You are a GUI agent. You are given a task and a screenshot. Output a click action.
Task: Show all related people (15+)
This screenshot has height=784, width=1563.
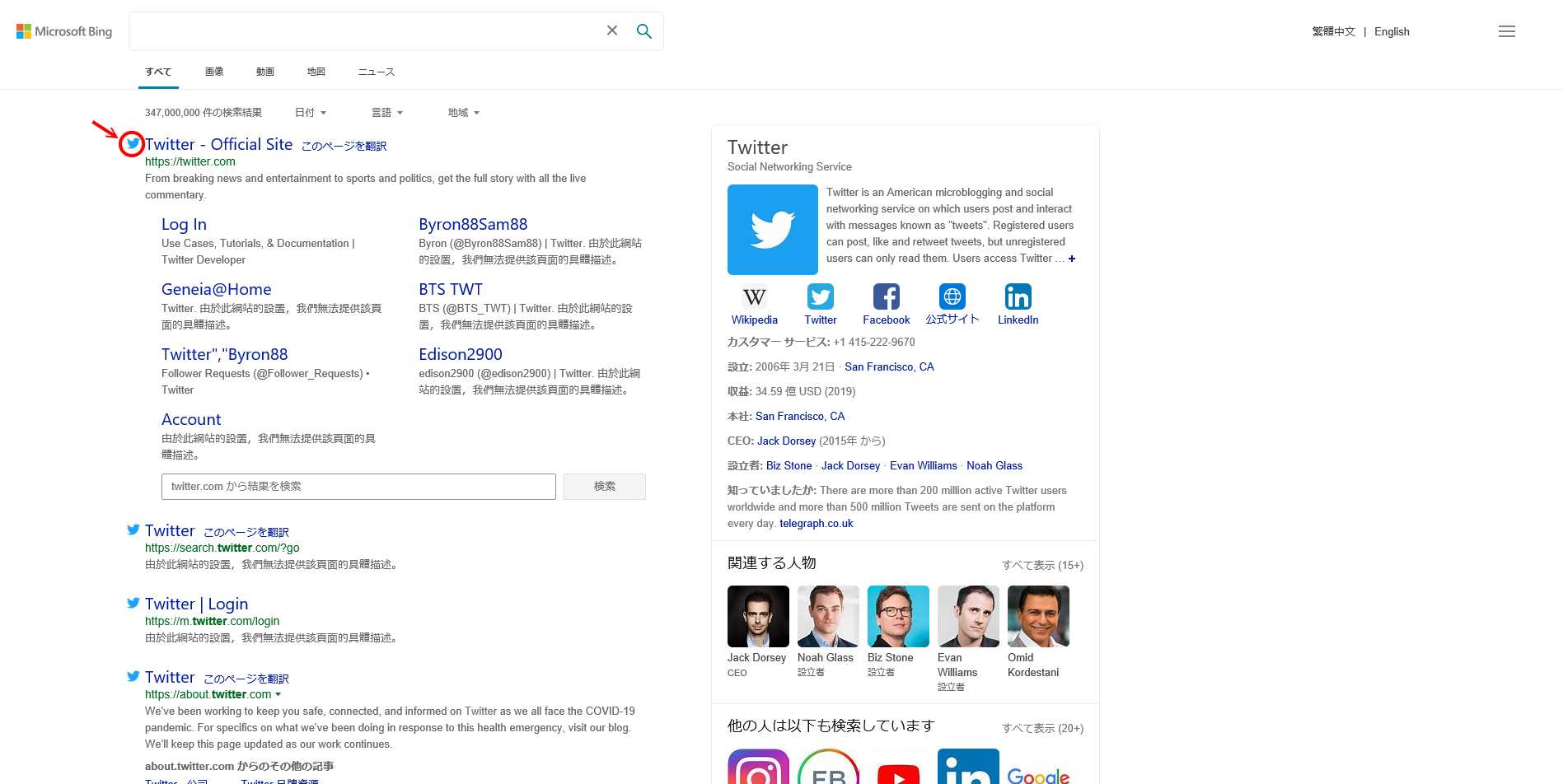[x=1042, y=565]
